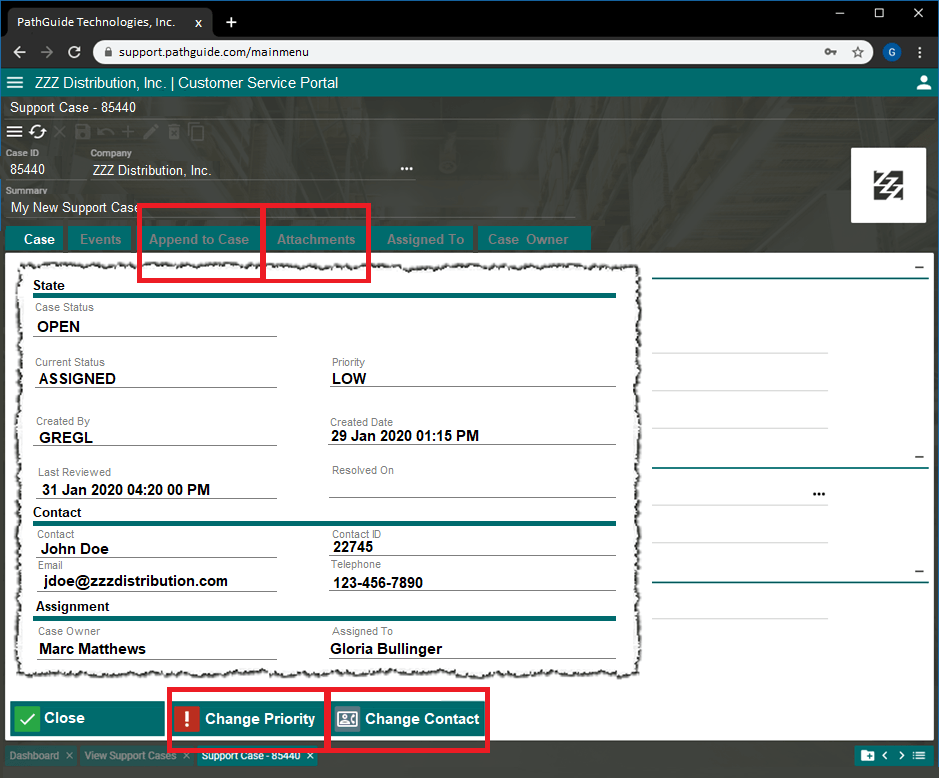Click the Summary field My New Support Case
The width and height of the screenshot is (939, 778).
(x=290, y=208)
